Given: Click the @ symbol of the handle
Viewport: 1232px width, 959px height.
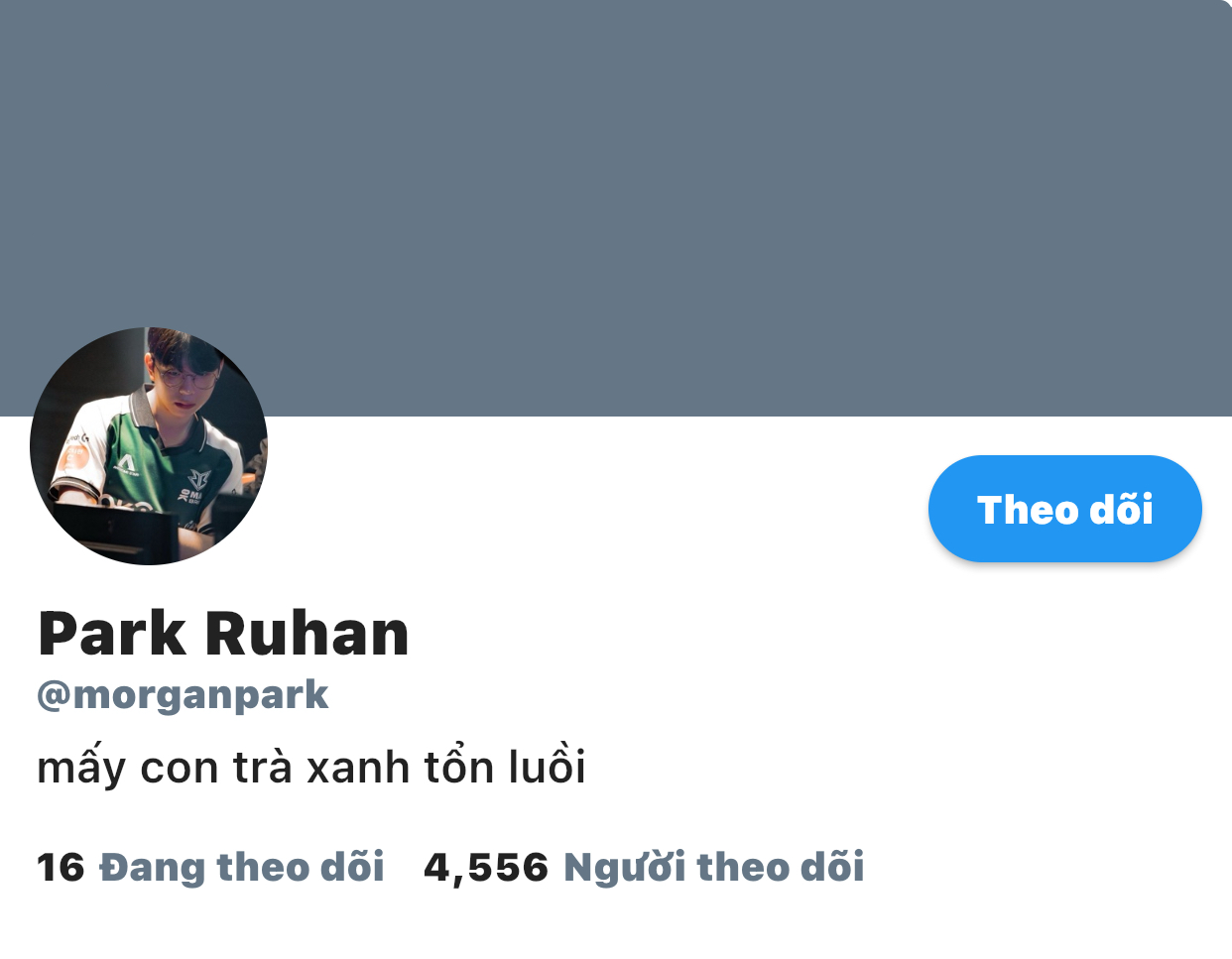Looking at the screenshot, I should 54,696.
